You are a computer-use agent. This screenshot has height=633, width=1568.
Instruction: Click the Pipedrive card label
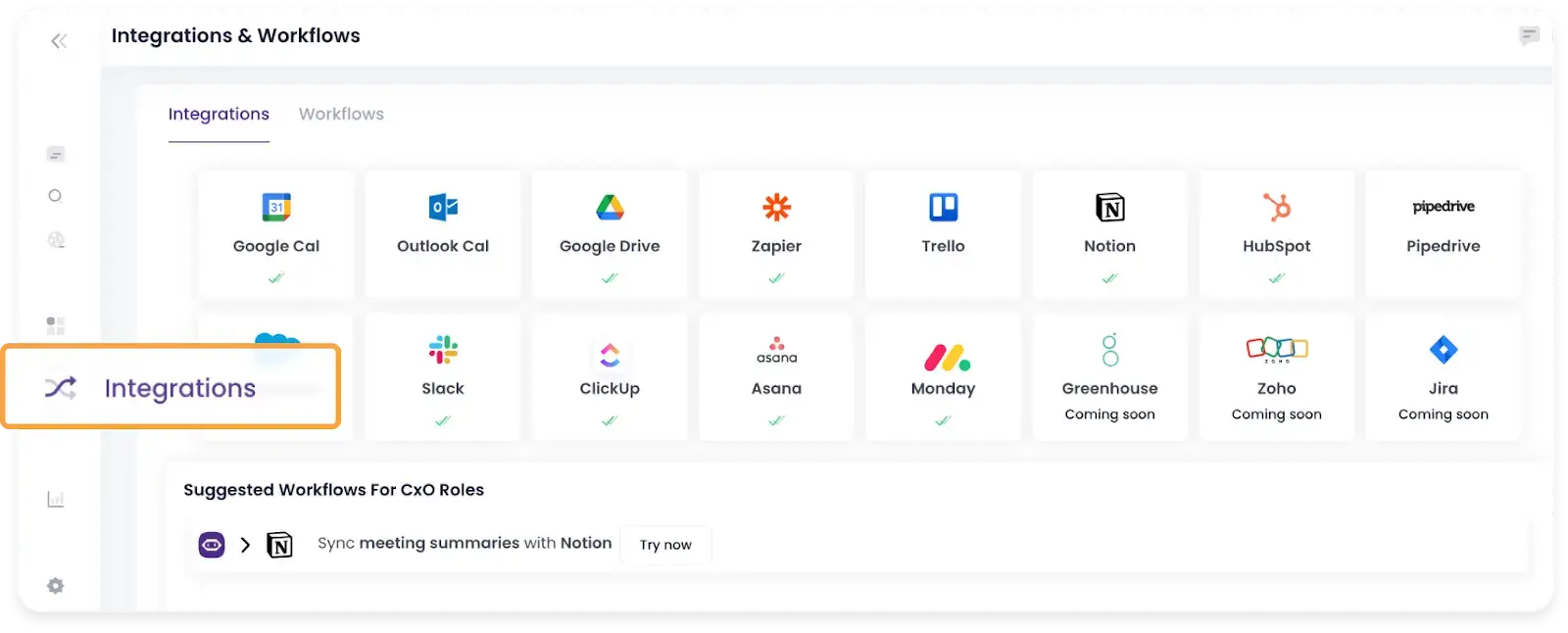(1443, 246)
